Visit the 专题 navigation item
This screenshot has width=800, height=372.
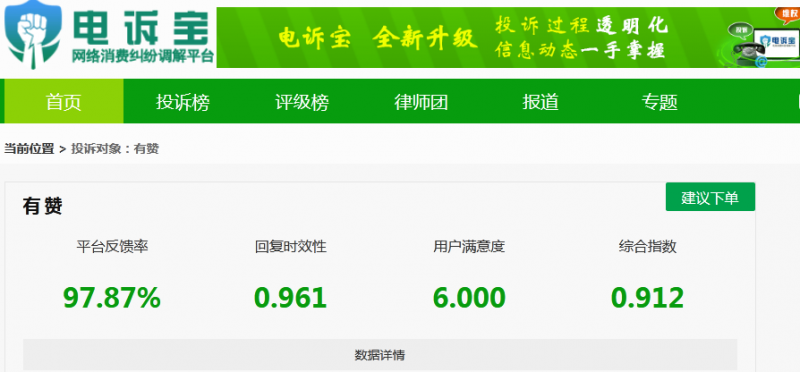659,102
